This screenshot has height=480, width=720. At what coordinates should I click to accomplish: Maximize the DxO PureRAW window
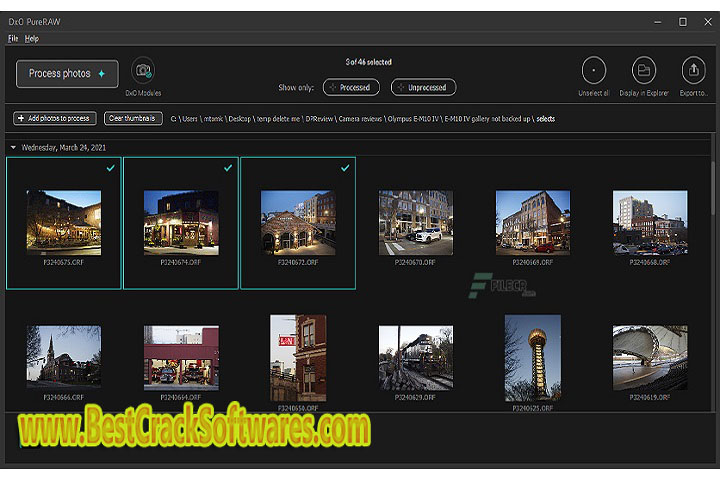click(x=683, y=22)
